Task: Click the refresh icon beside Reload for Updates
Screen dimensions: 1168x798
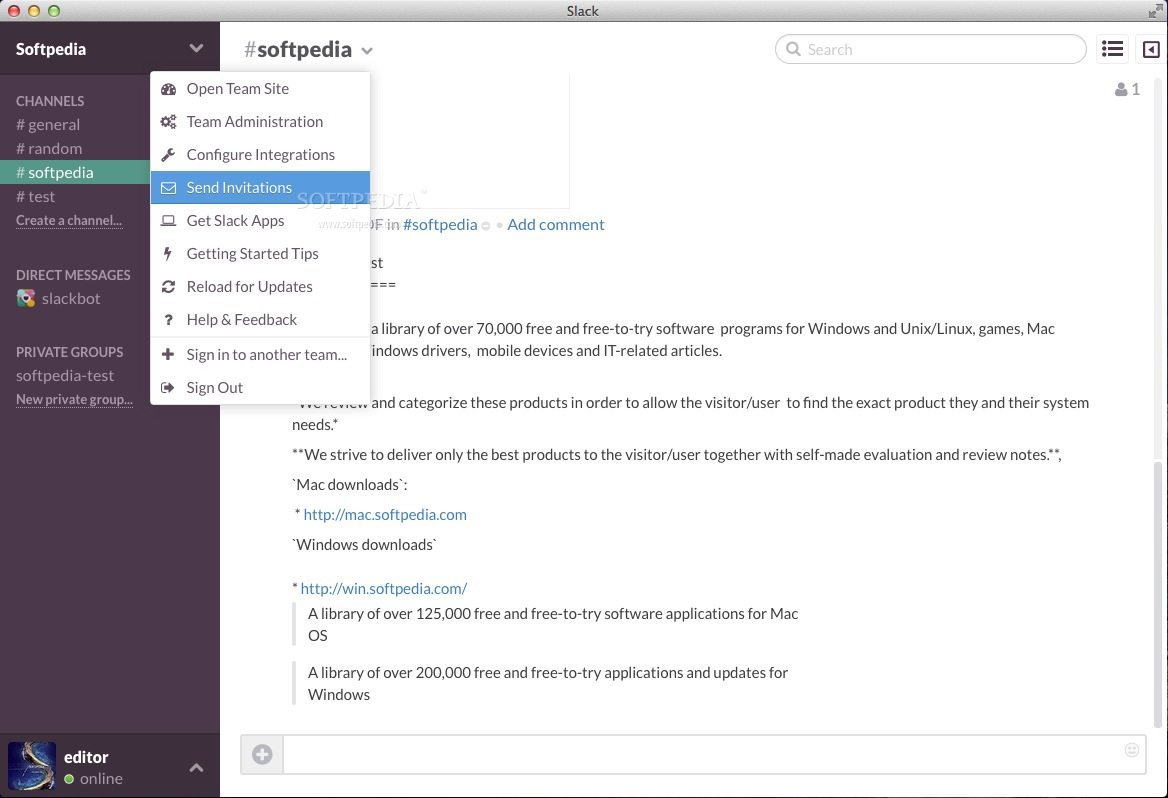Action: [x=168, y=287]
